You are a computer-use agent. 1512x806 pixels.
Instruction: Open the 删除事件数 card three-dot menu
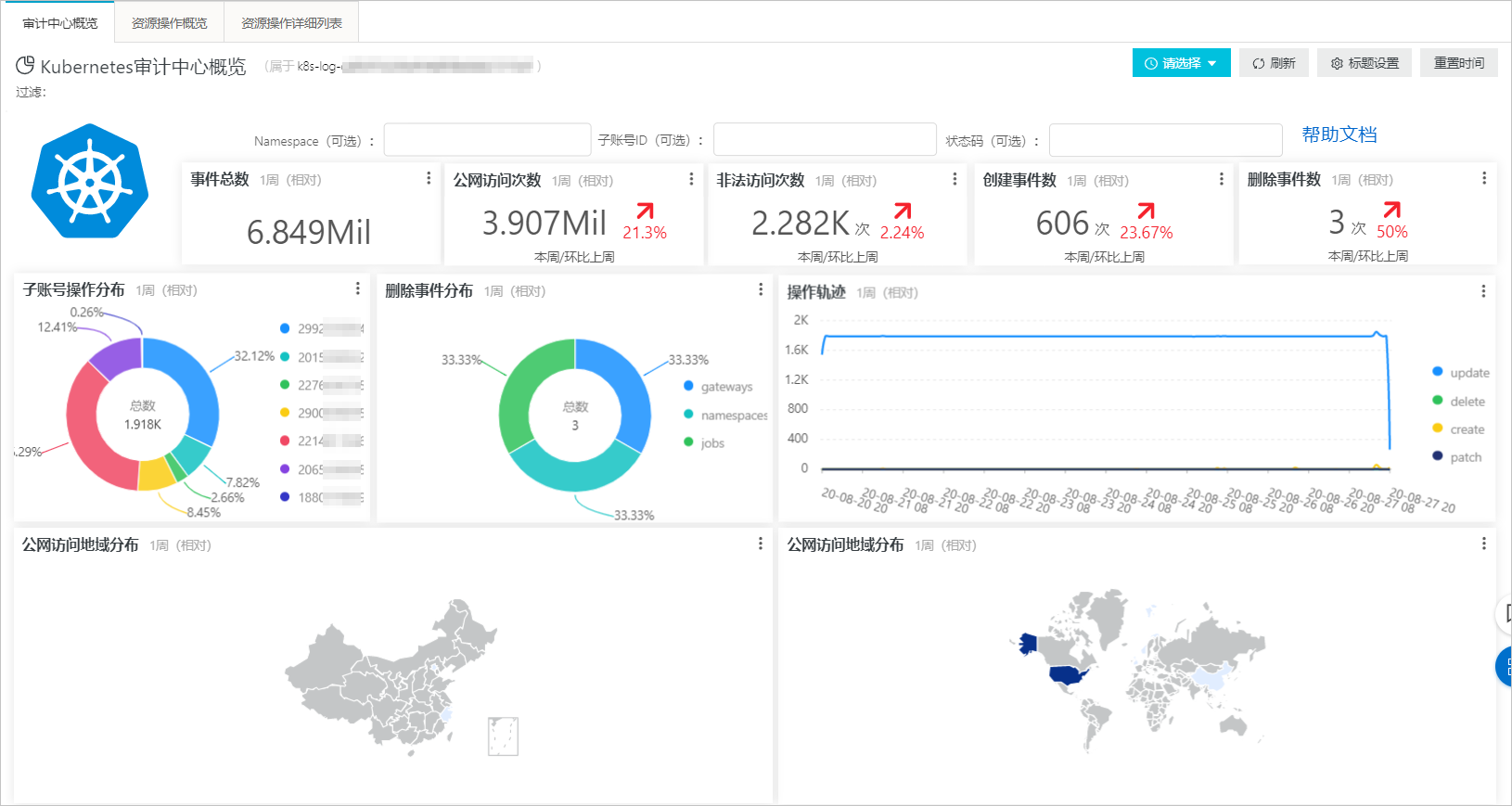pyautogui.click(x=1484, y=178)
